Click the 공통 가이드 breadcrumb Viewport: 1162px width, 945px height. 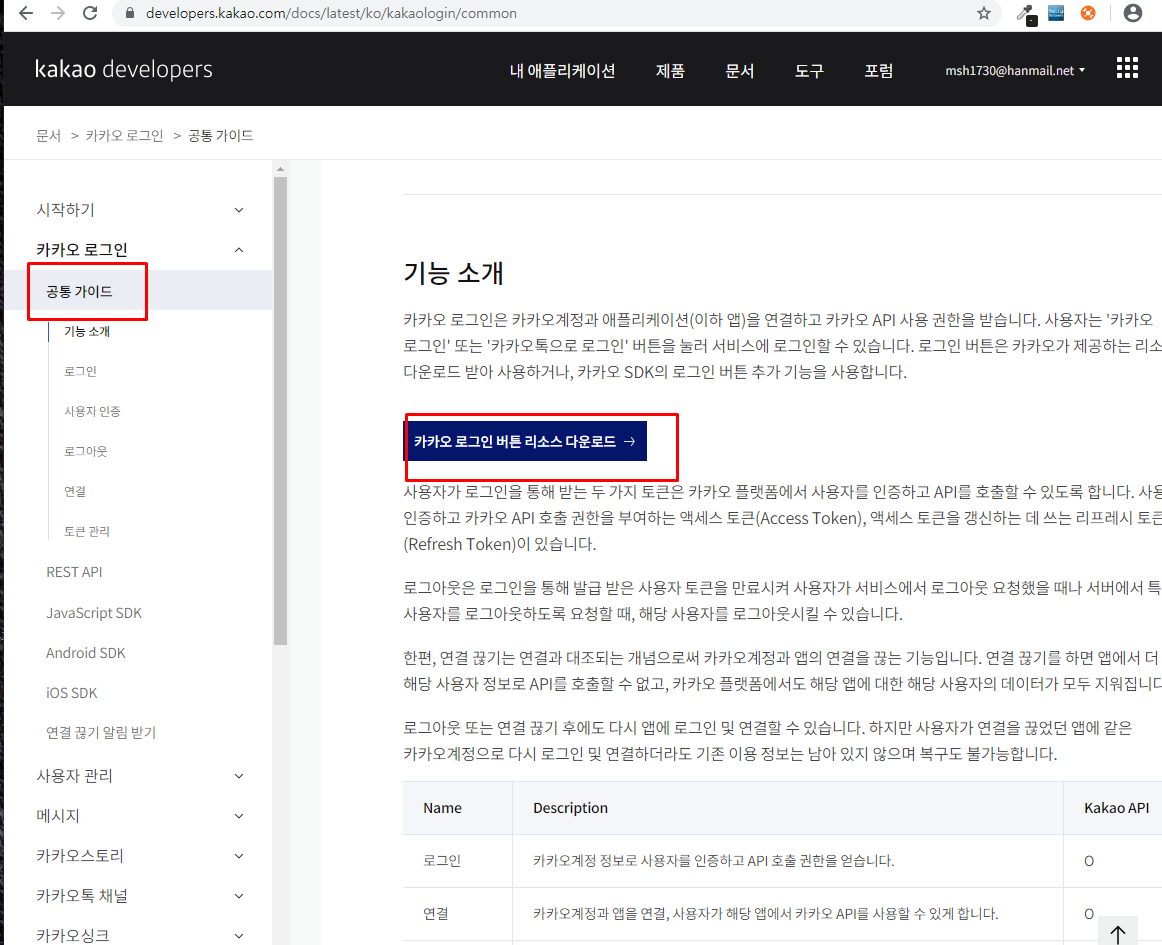(x=221, y=136)
